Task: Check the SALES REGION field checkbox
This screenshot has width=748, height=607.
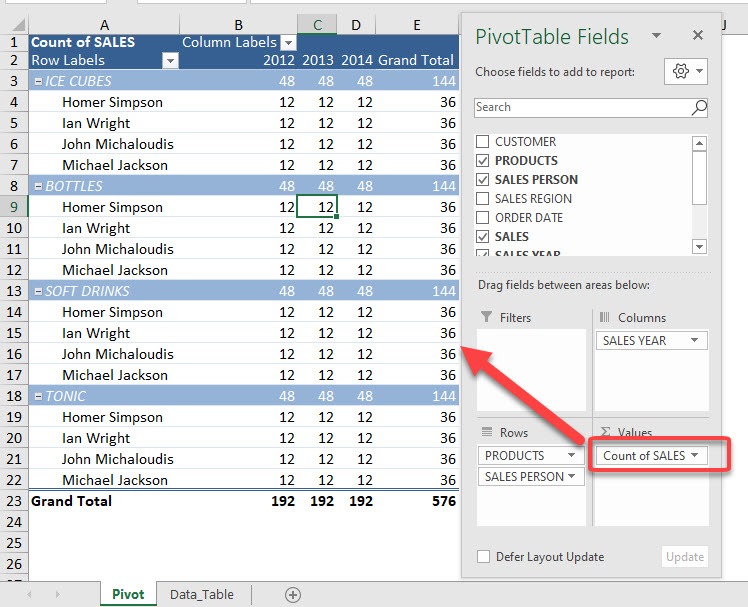Action: click(483, 199)
